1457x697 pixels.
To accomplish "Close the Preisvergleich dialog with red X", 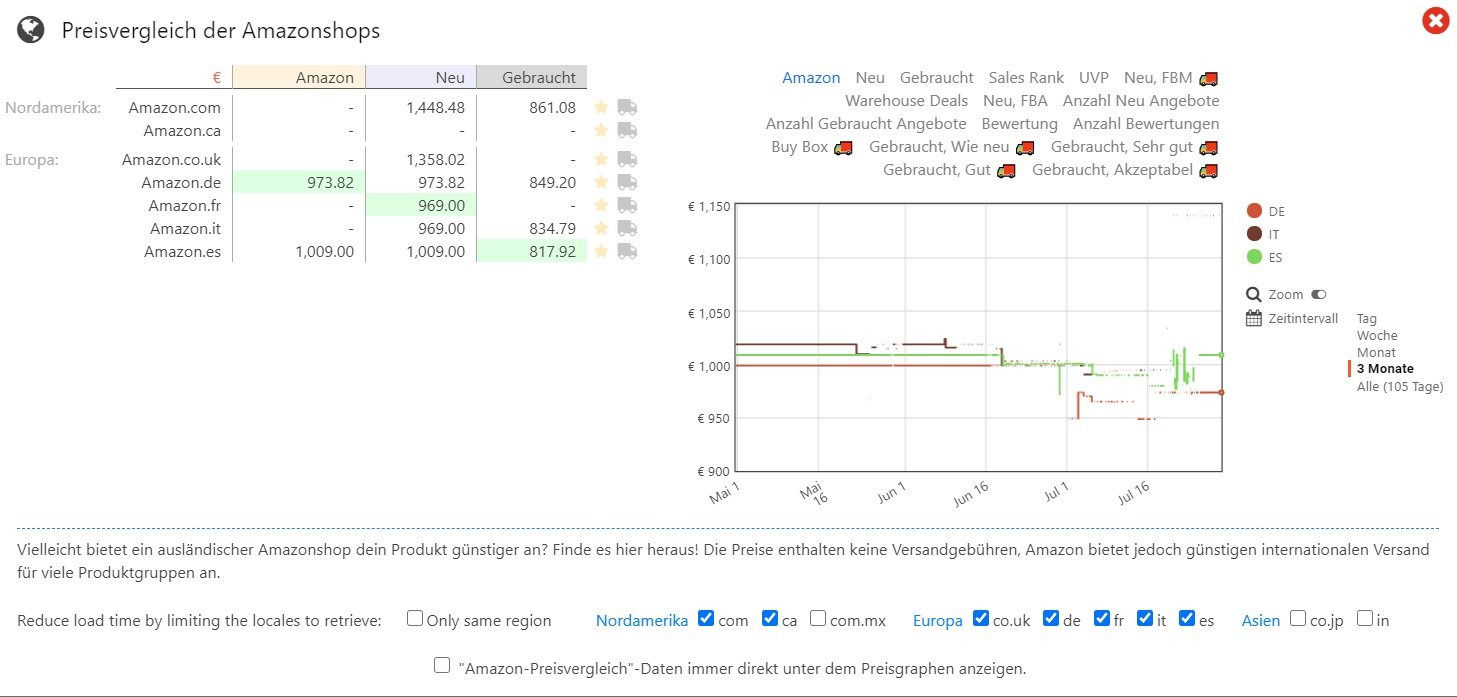I will 1436,21.
